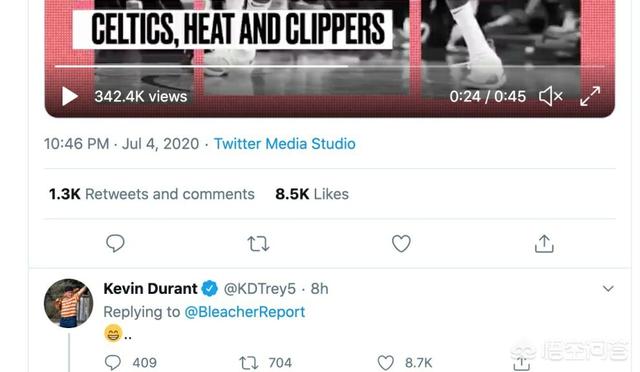Seek on the video progress bar
The image size is (640, 372).
coord(329,66)
